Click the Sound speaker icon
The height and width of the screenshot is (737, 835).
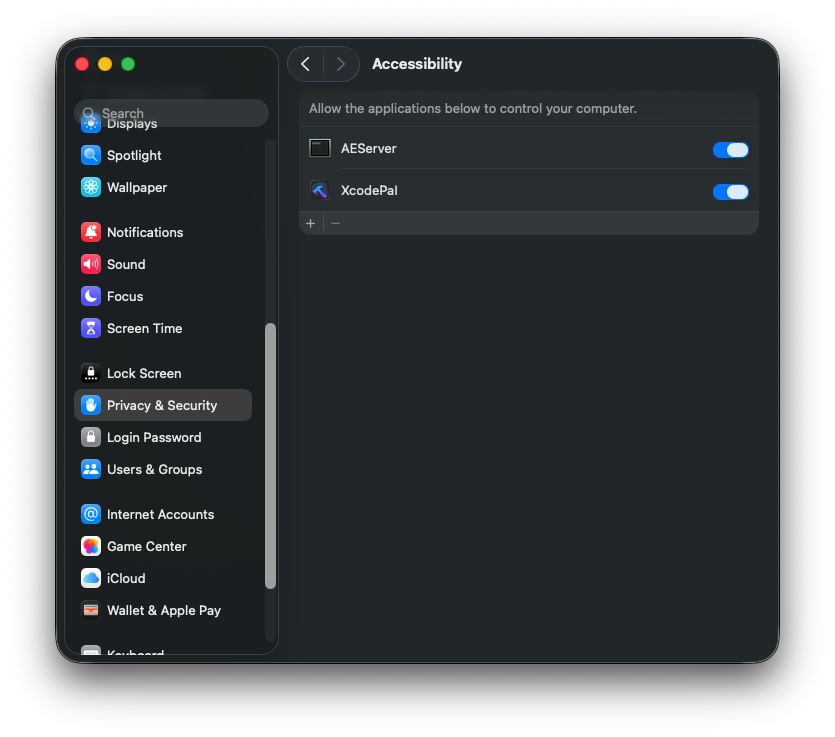pyautogui.click(x=91, y=264)
